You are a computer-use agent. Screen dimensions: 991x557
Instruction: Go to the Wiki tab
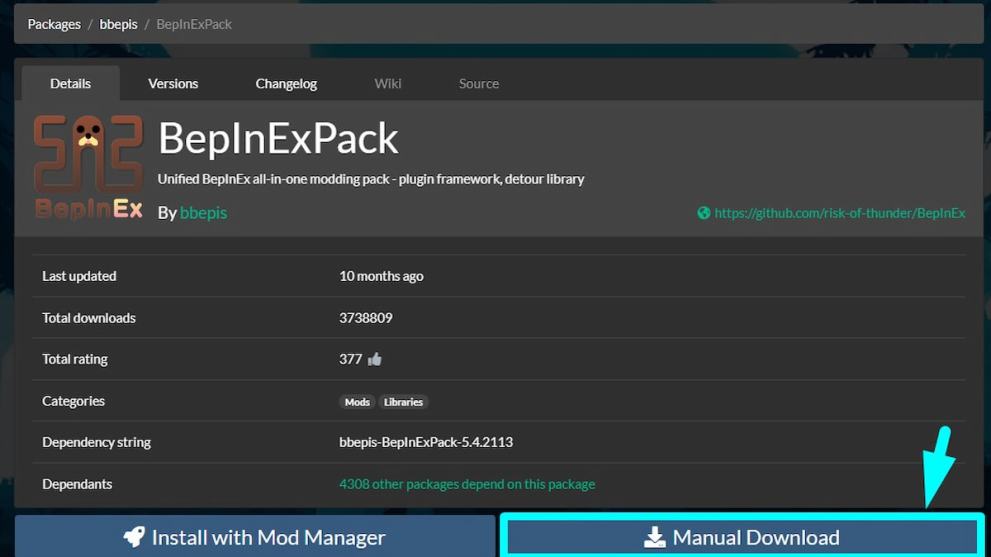(x=387, y=83)
